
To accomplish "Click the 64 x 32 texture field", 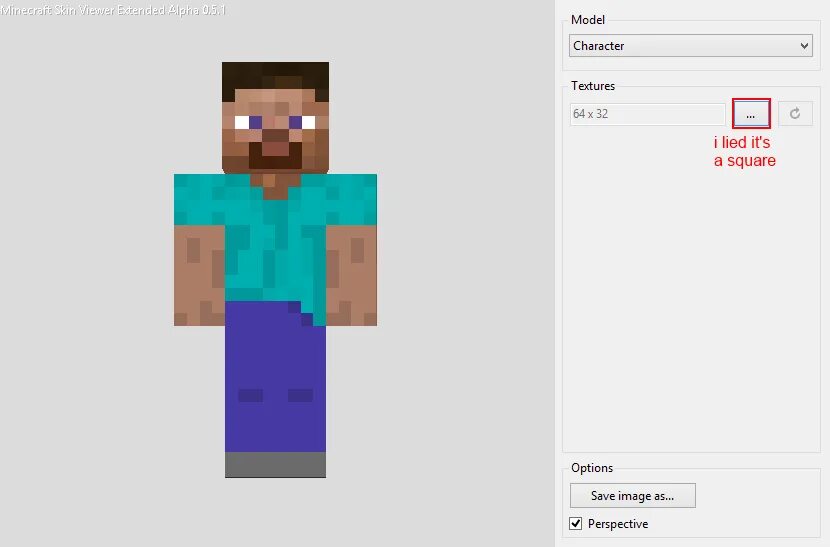I will pyautogui.click(x=647, y=114).
